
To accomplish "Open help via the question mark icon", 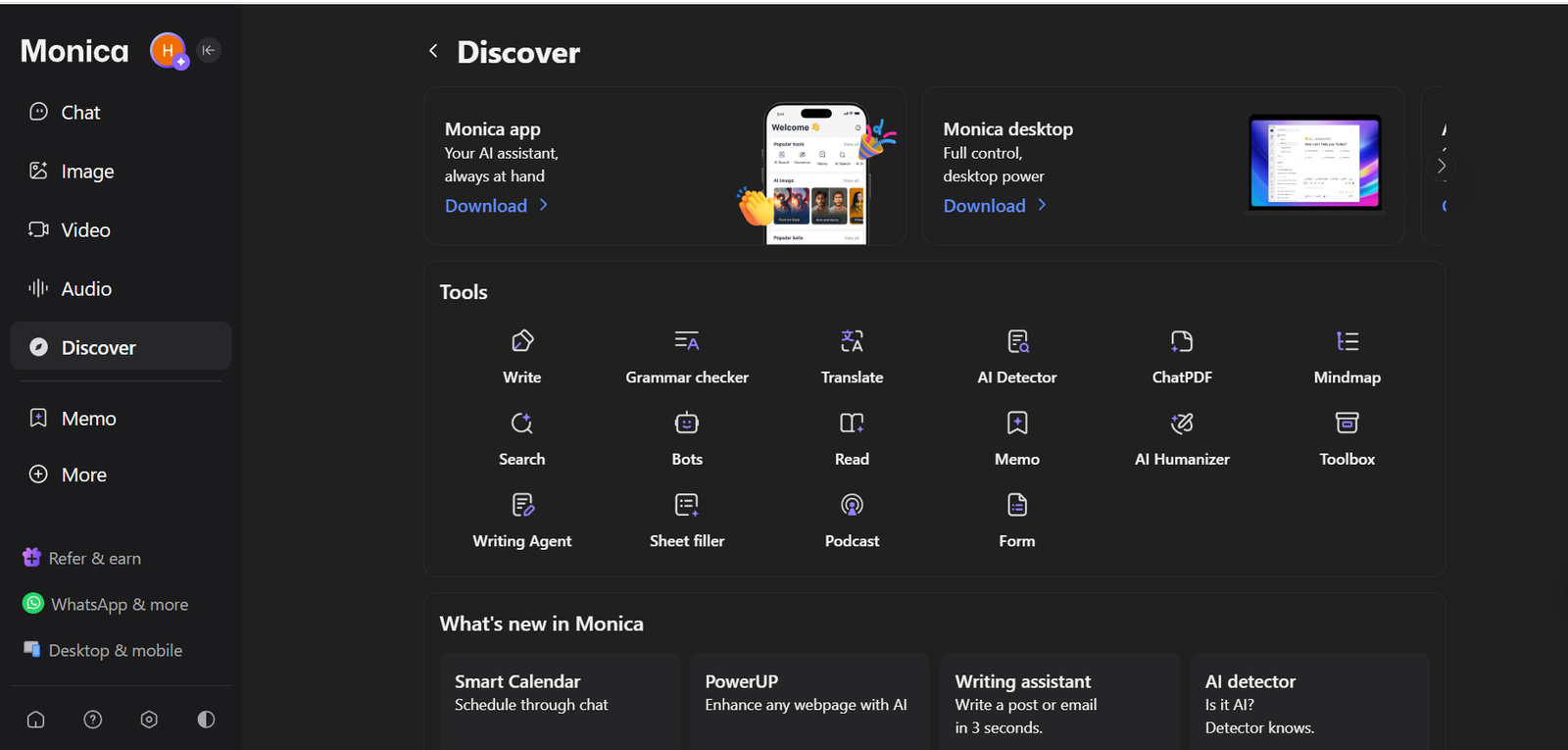I will coord(93,720).
